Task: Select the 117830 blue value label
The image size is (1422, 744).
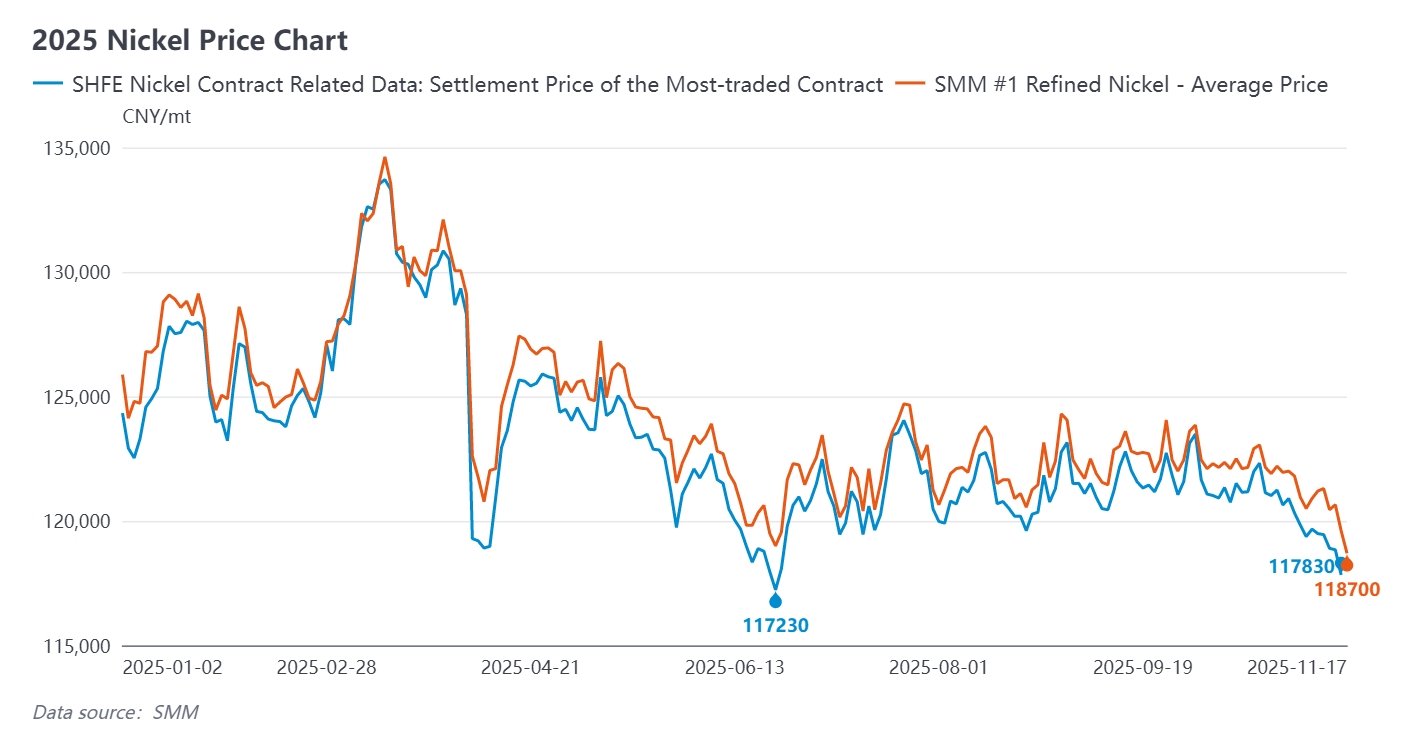Action: (1302, 567)
